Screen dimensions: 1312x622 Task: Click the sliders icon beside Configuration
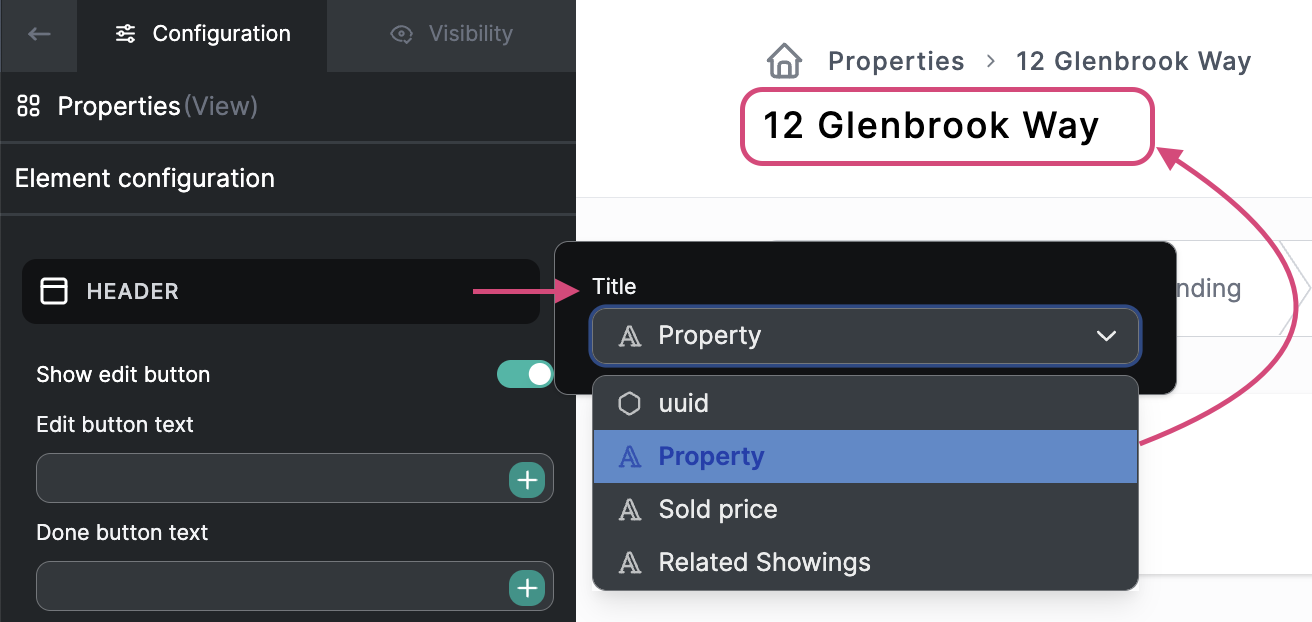pyautogui.click(x=125, y=34)
